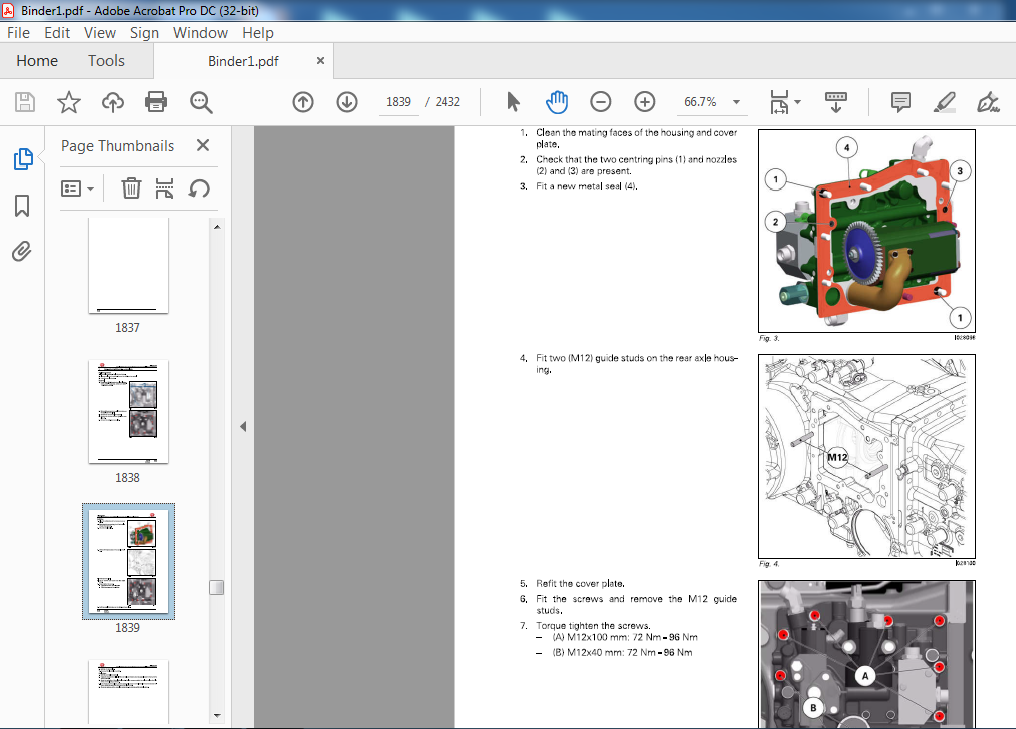Go to previous page arrow
Image resolution: width=1016 pixels, height=729 pixels.
(303, 102)
